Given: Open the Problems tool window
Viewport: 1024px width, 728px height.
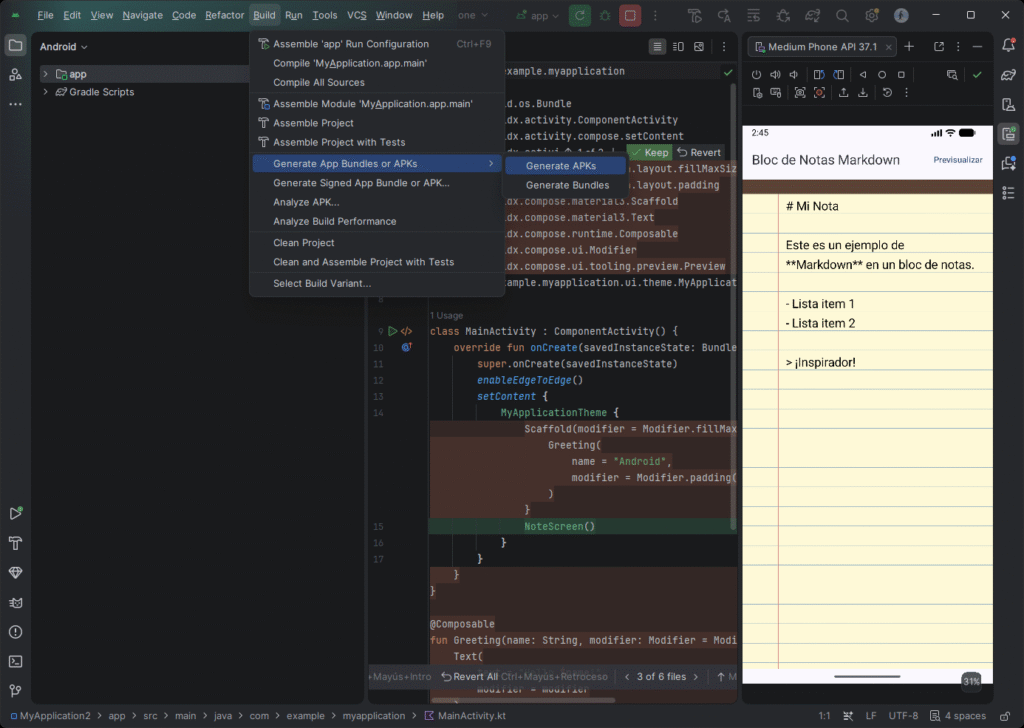Looking at the screenshot, I should tap(16, 632).
